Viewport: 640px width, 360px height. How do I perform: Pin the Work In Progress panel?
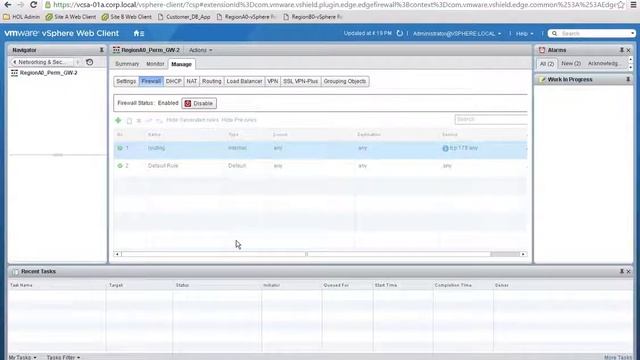pos(628,79)
